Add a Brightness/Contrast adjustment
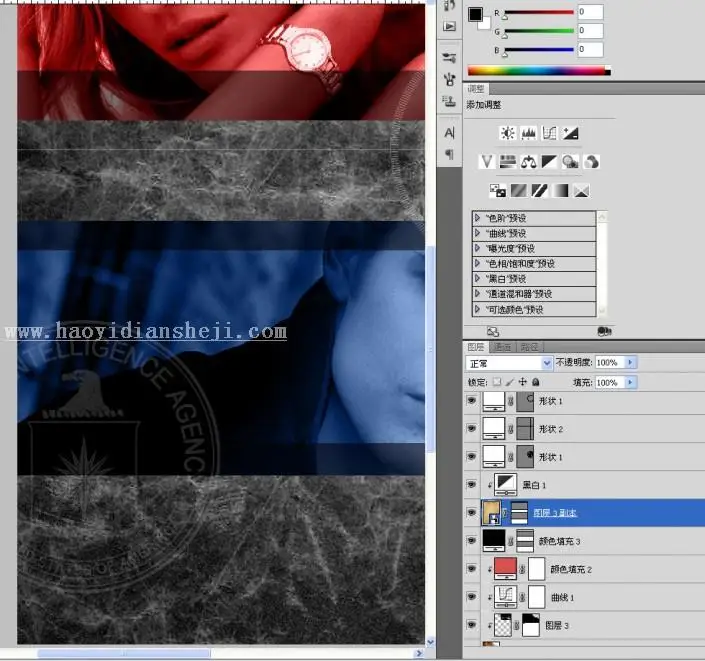The height and width of the screenshot is (661, 705). 508,133
